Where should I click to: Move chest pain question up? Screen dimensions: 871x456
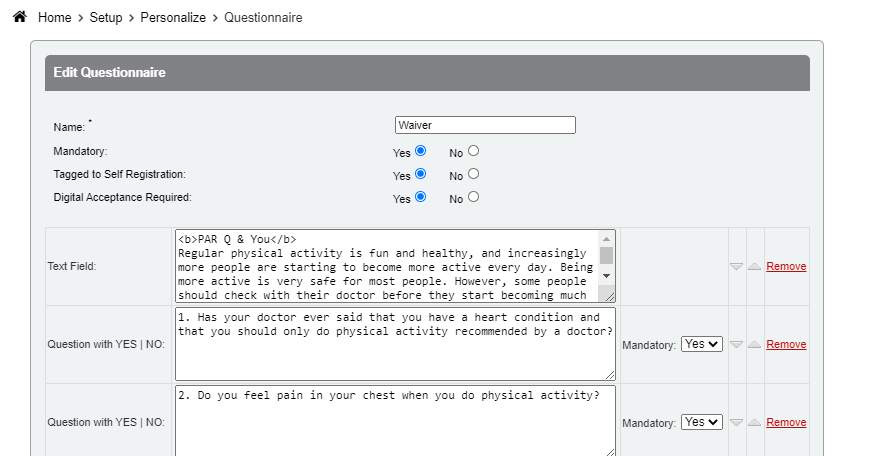754,423
